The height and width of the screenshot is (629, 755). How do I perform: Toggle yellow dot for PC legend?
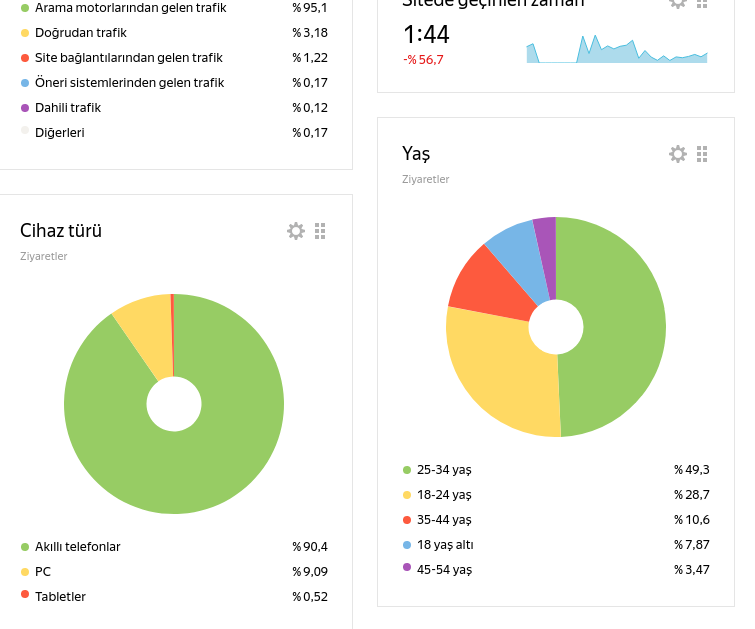(x=25, y=572)
